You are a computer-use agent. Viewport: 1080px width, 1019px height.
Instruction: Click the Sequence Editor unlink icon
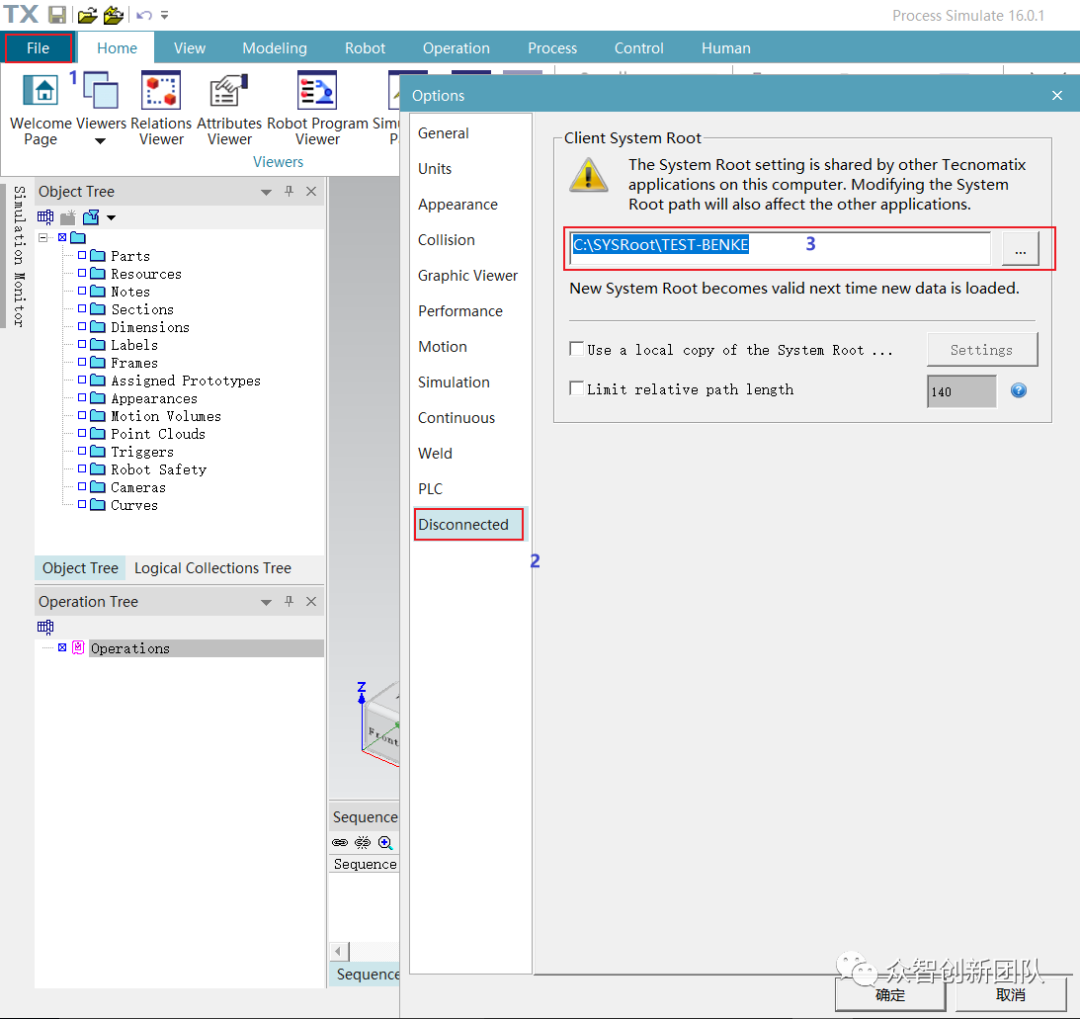(362, 842)
